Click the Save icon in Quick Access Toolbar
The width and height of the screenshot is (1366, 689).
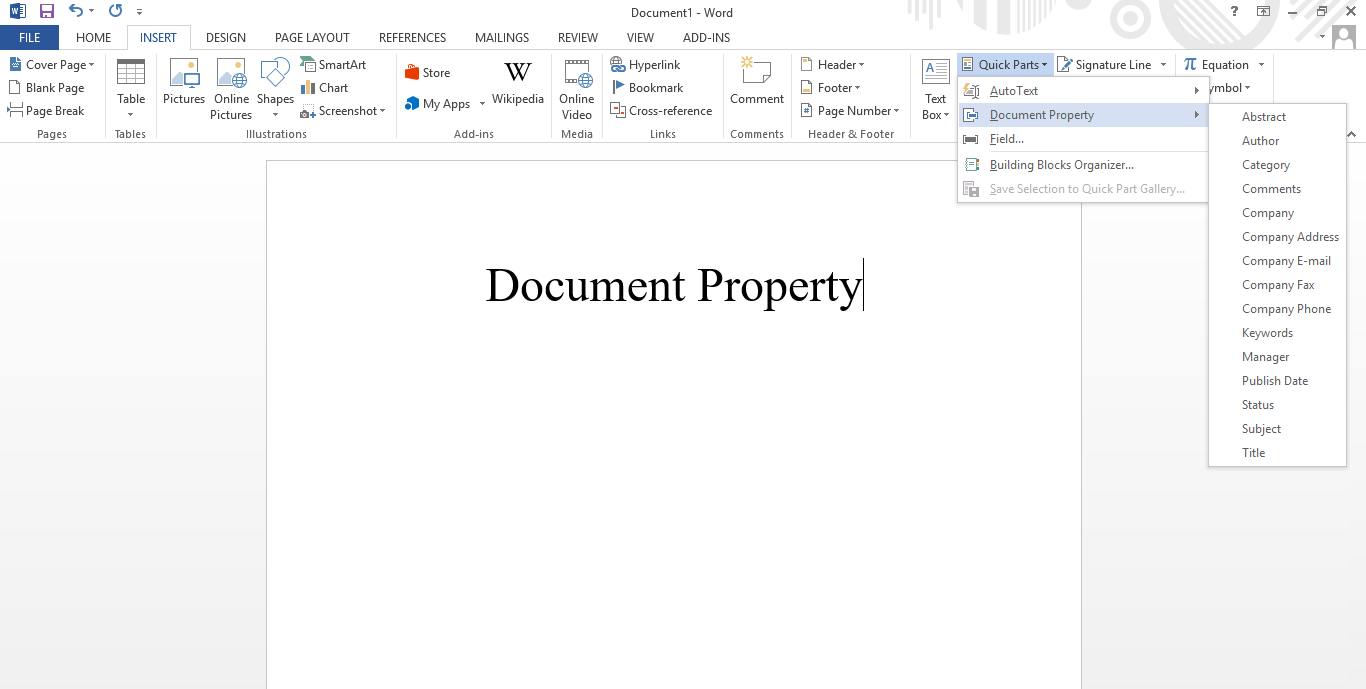click(x=46, y=12)
